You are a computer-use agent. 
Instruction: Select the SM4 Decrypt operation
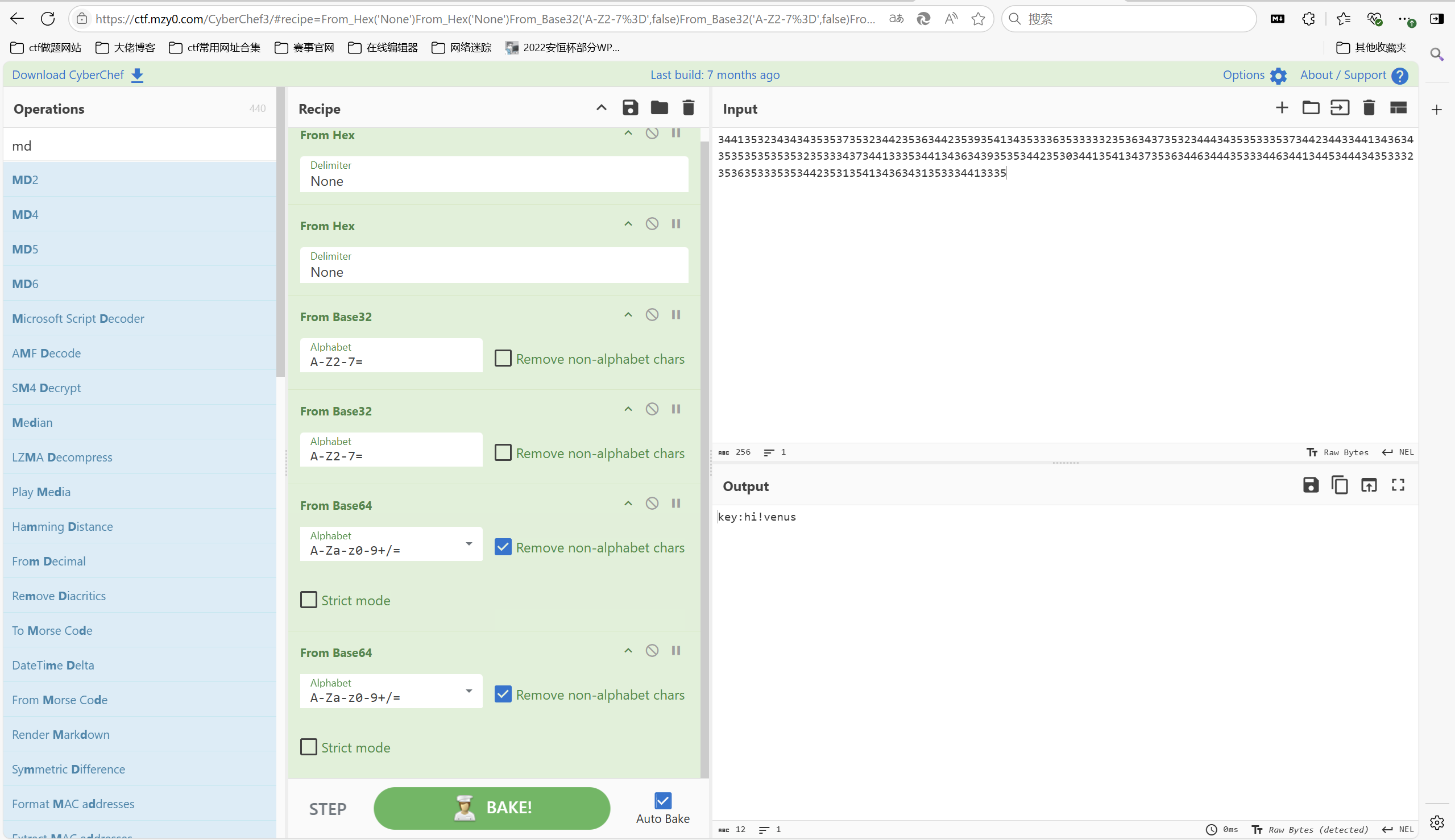[x=140, y=388]
